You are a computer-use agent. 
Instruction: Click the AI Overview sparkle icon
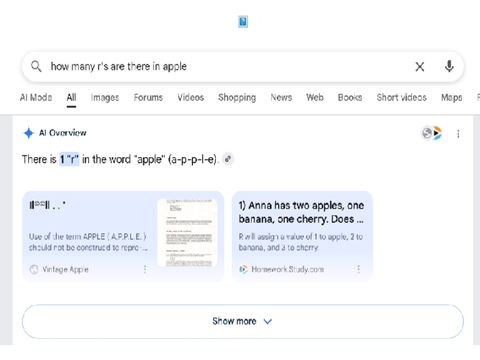coord(29,133)
